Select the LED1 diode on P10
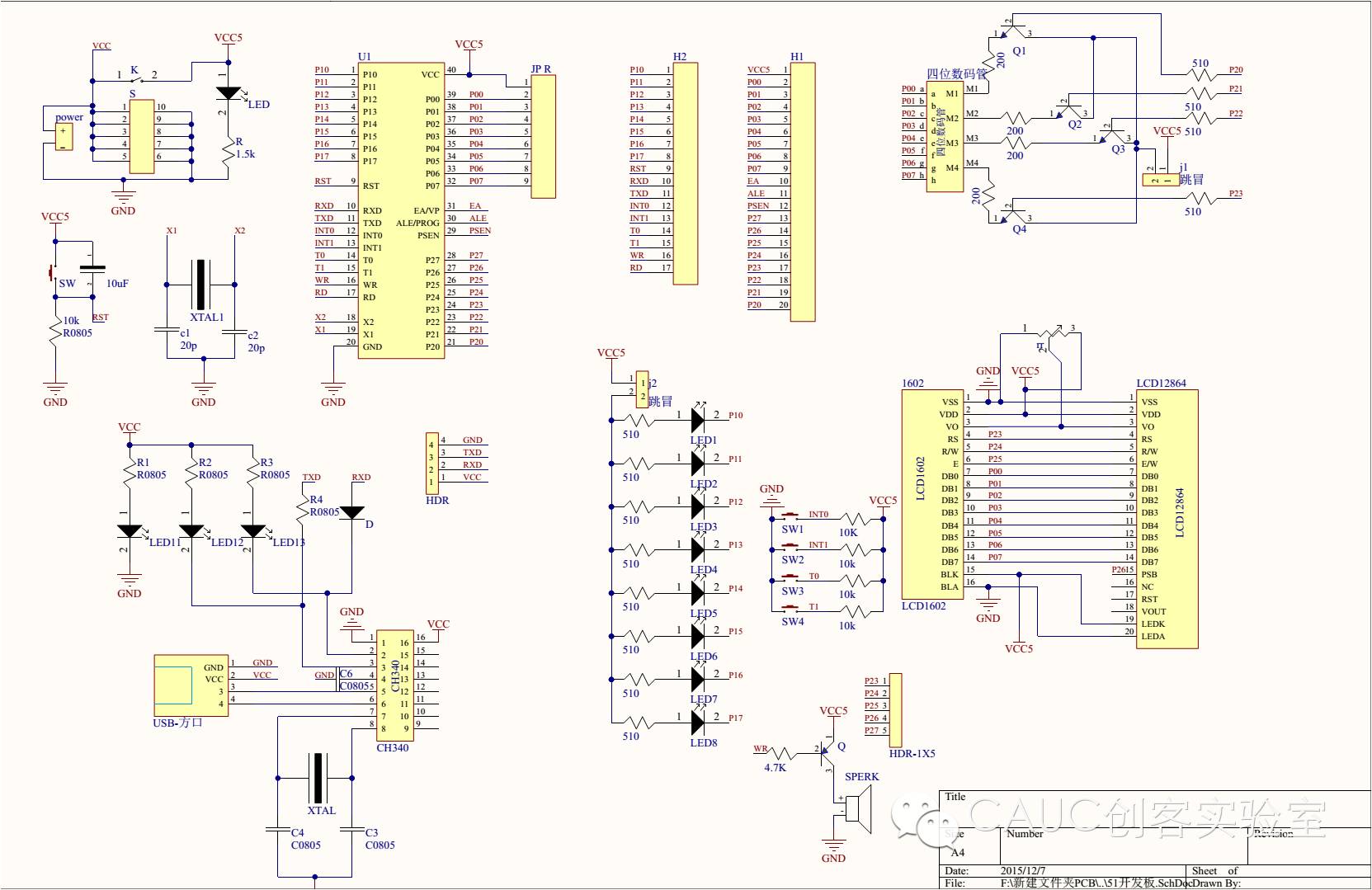 pyautogui.click(x=700, y=420)
